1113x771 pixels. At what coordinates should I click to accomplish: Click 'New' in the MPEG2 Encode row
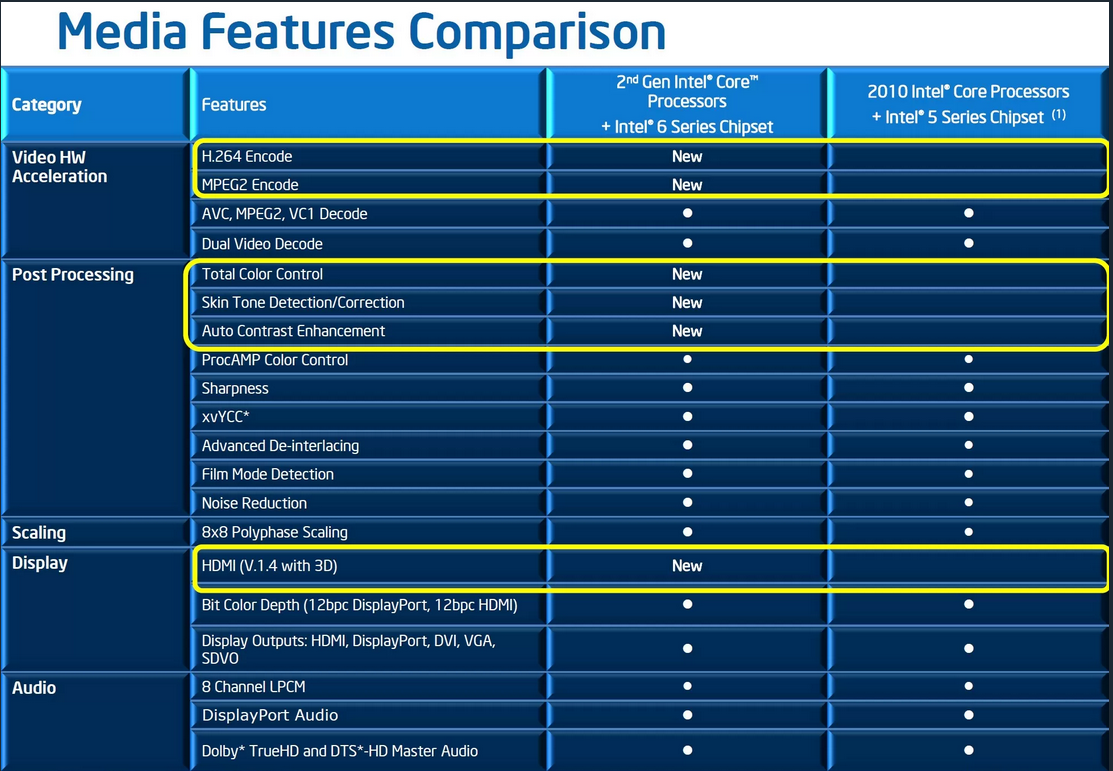pos(686,185)
